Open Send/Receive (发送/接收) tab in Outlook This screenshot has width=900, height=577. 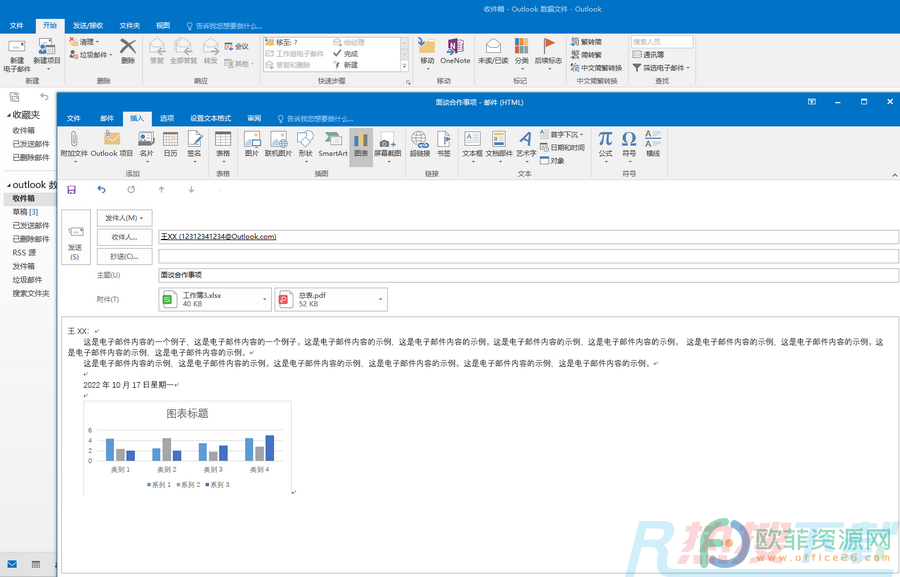pos(88,26)
